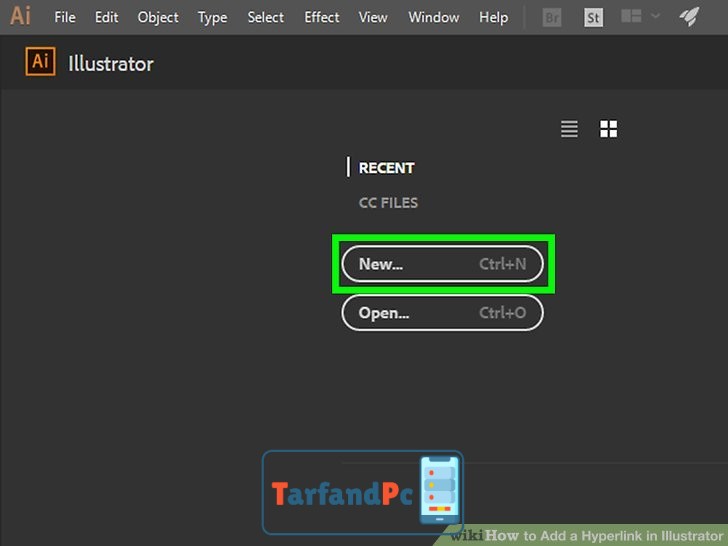Open the Help menu
Image resolution: width=728 pixels, height=546 pixels.
[494, 18]
